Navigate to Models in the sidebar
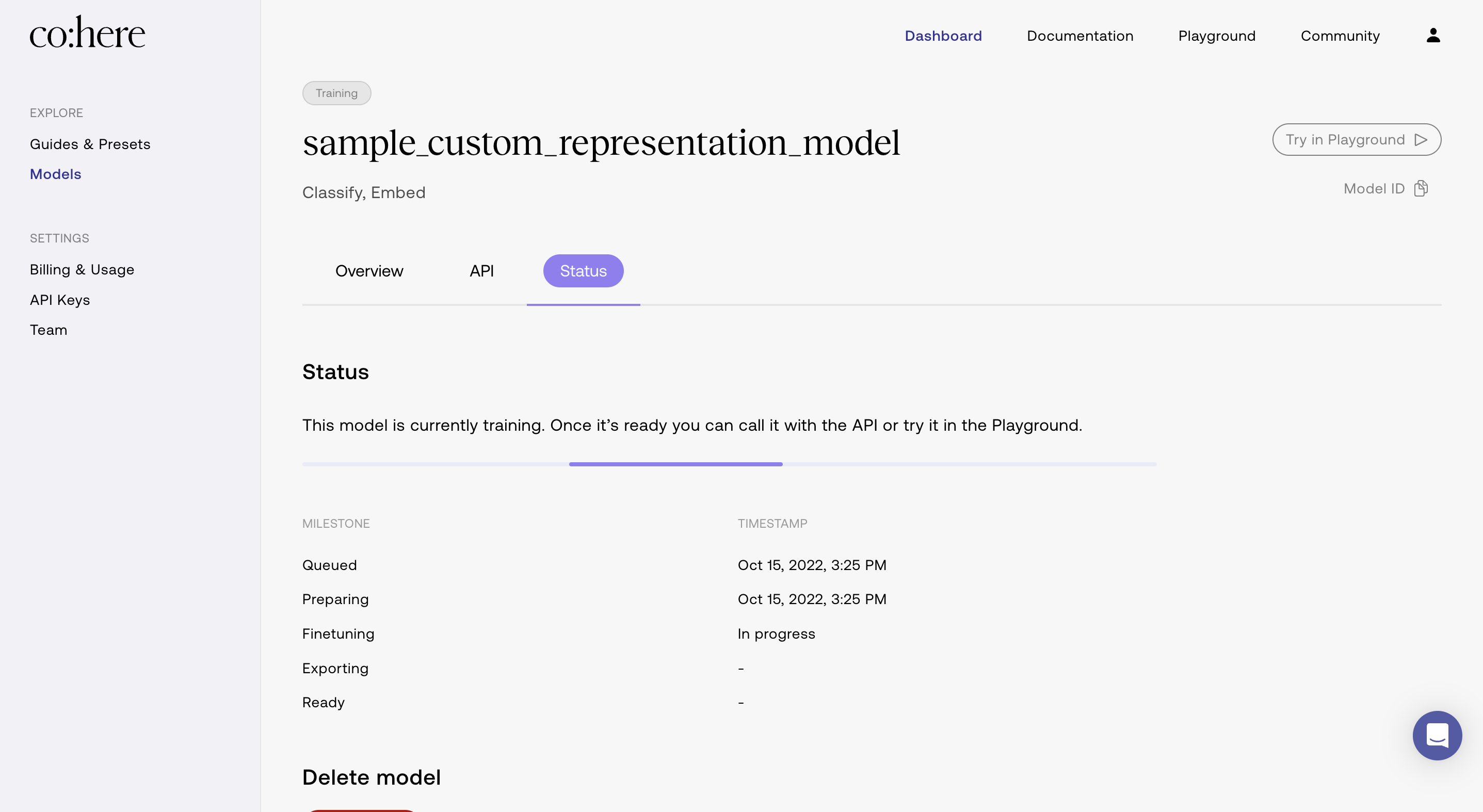 (55, 174)
